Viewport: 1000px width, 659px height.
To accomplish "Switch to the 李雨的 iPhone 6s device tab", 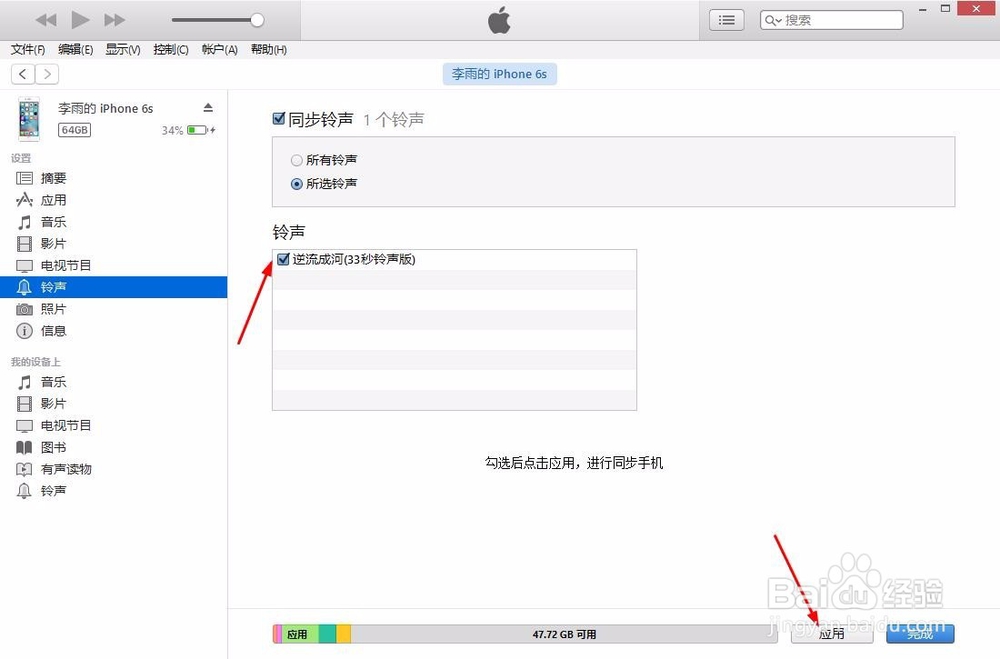I will coord(499,73).
